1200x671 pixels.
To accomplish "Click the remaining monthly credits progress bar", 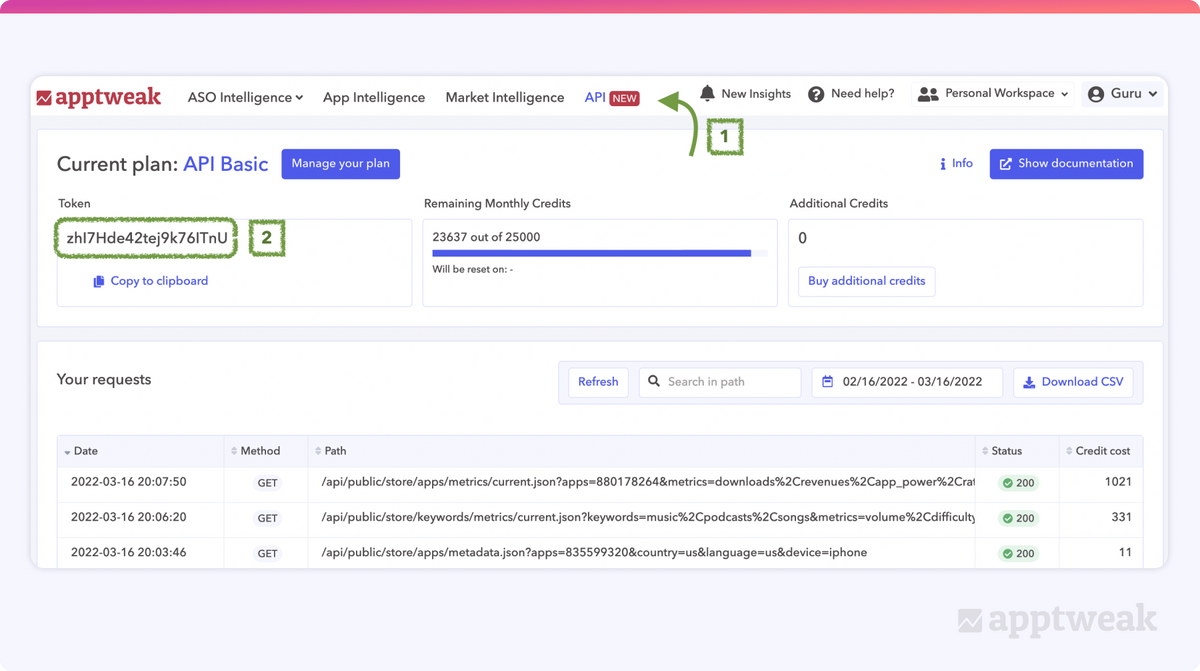I will pos(600,254).
